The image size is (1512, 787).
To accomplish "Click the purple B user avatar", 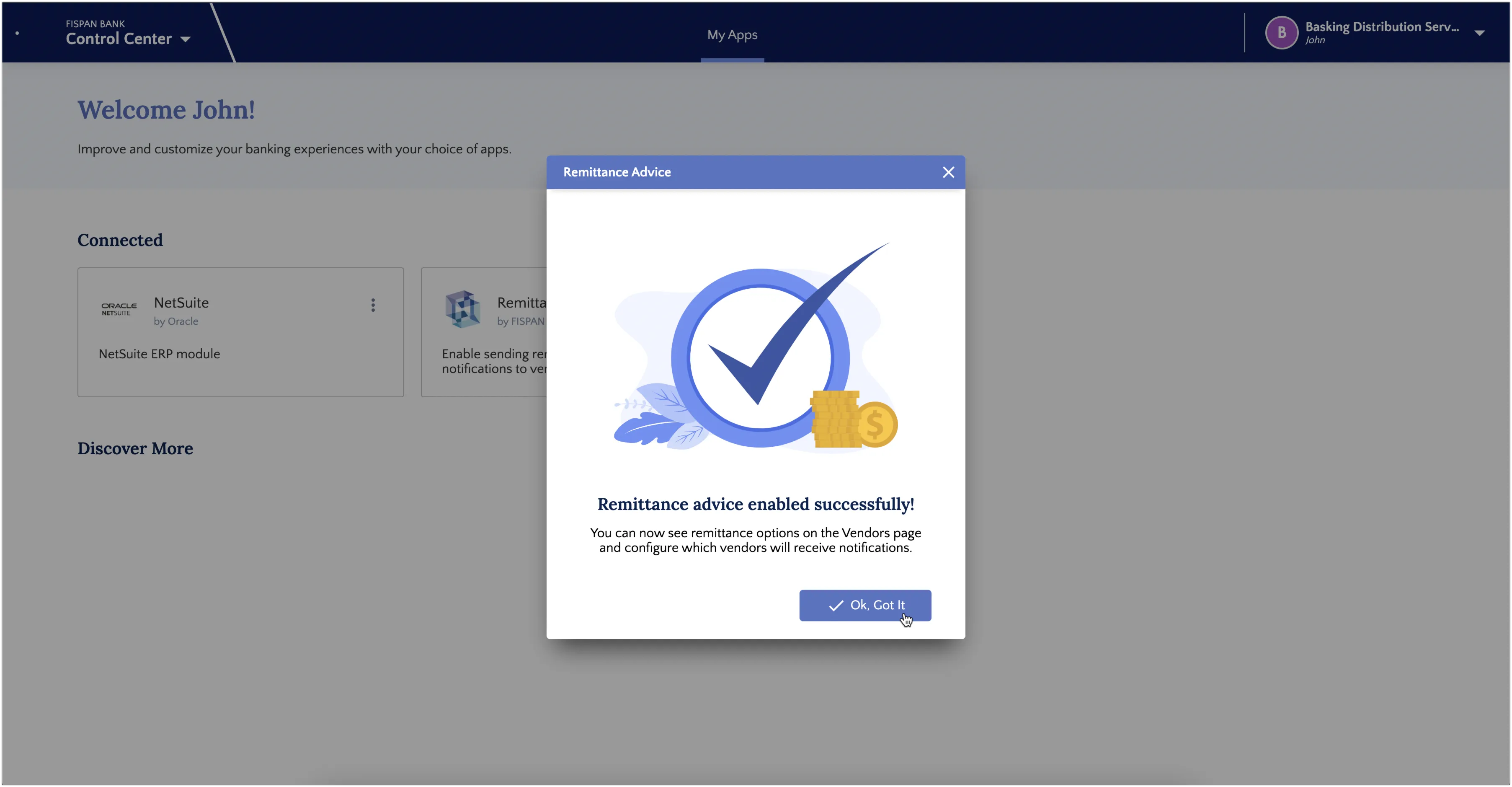I will [1281, 33].
